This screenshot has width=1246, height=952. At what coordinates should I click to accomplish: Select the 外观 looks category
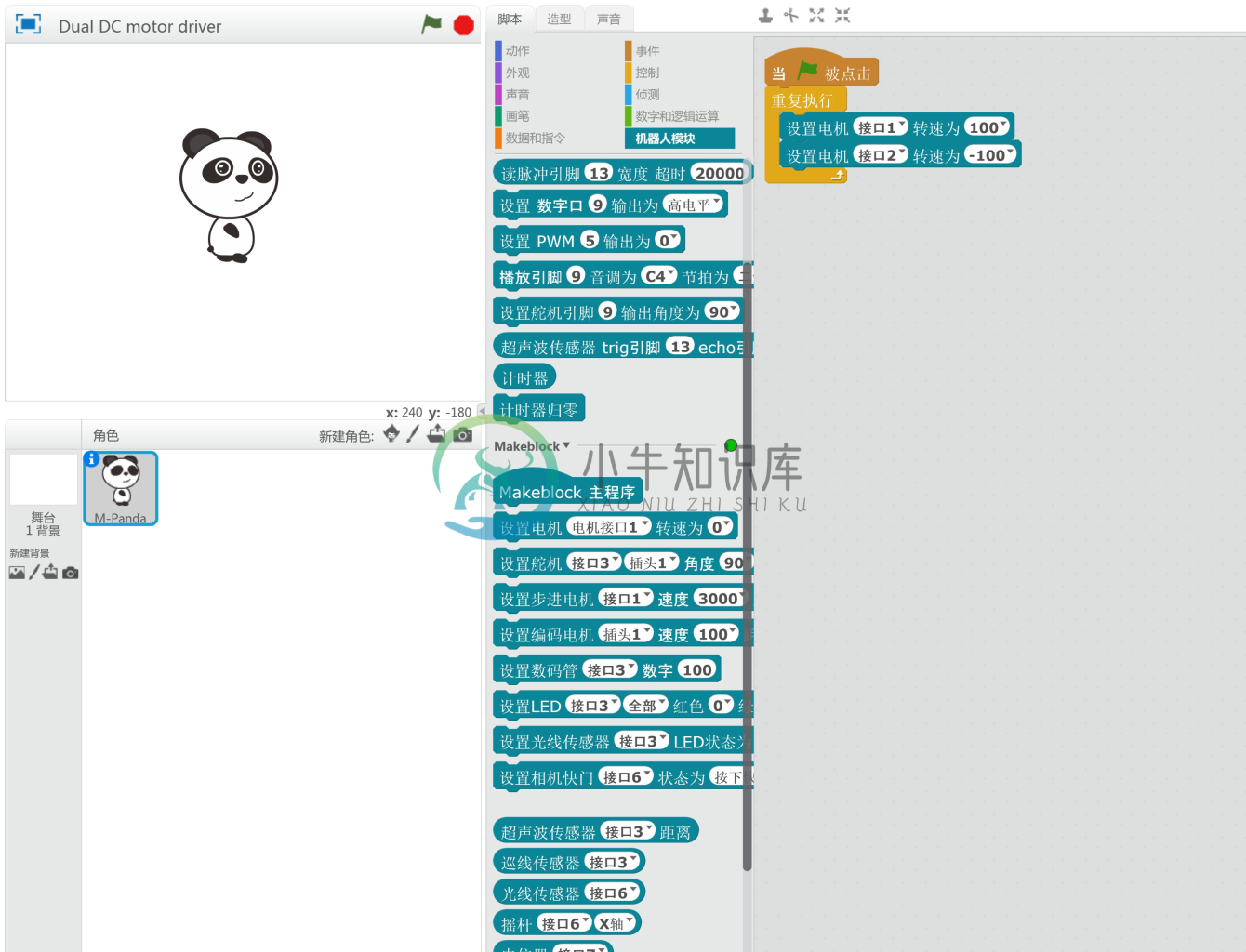518,73
